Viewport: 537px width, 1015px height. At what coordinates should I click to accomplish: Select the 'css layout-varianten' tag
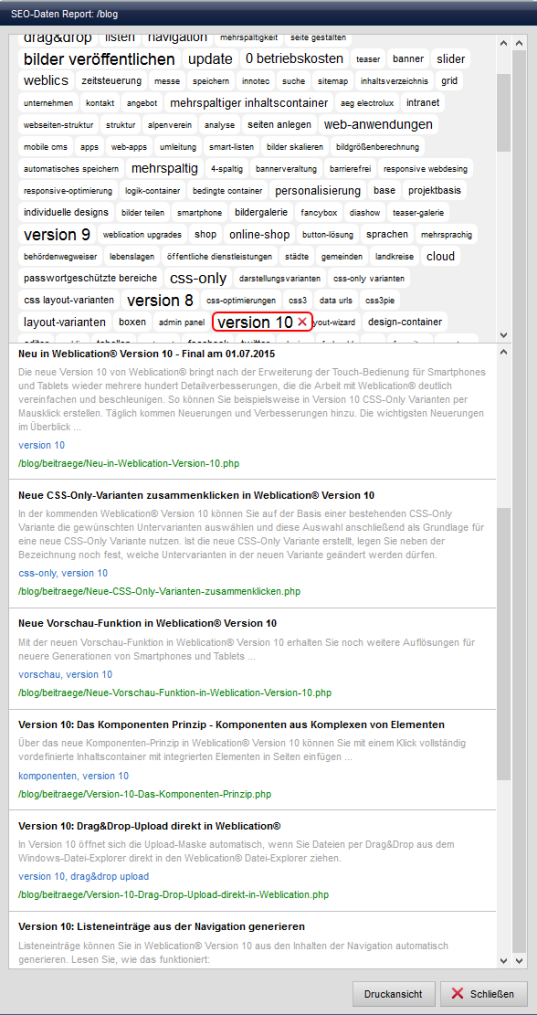click(x=69, y=300)
